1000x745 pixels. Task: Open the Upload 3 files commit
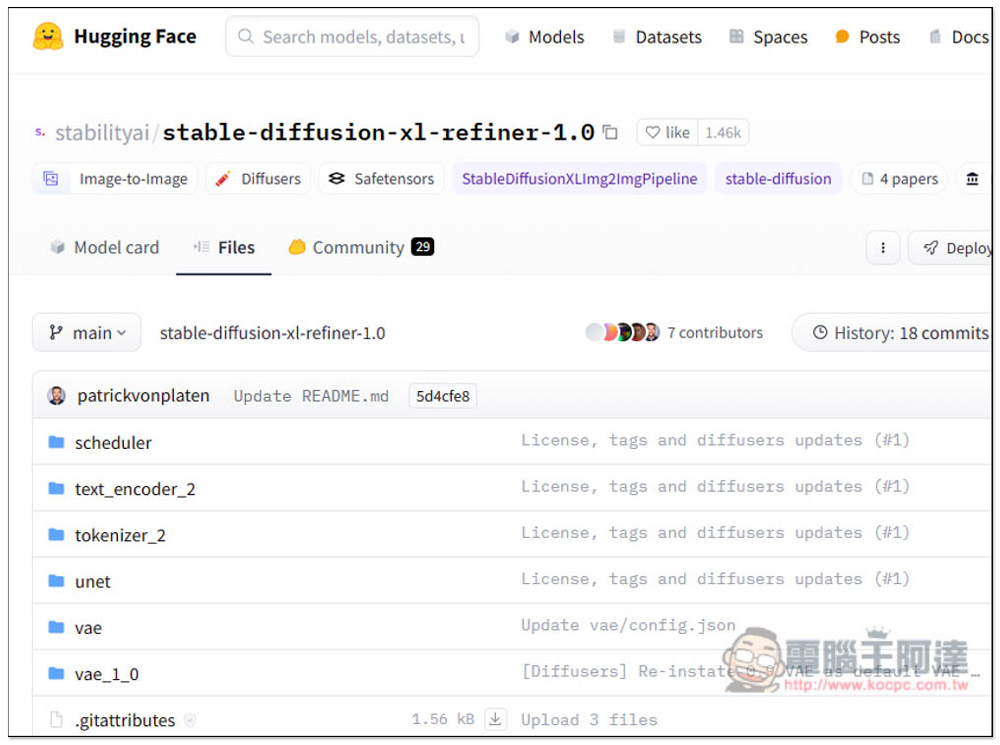[589, 719]
